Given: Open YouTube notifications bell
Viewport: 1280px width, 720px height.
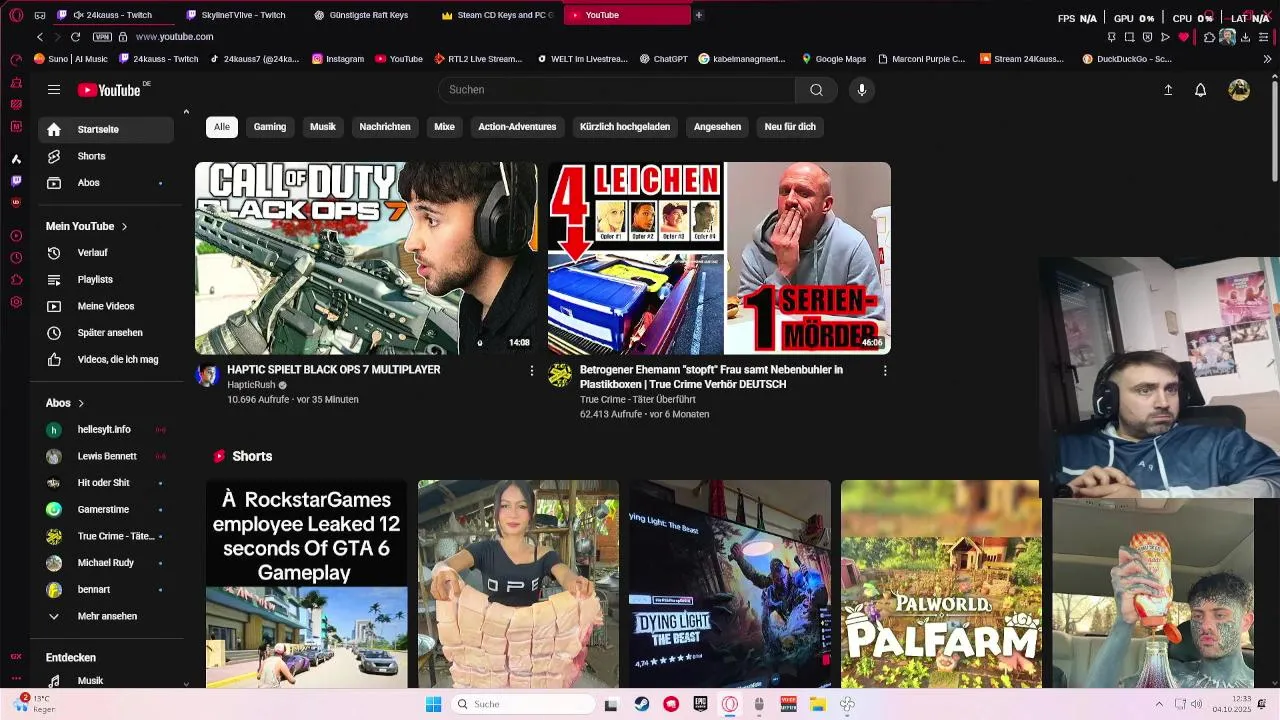Looking at the screenshot, I should [1201, 90].
